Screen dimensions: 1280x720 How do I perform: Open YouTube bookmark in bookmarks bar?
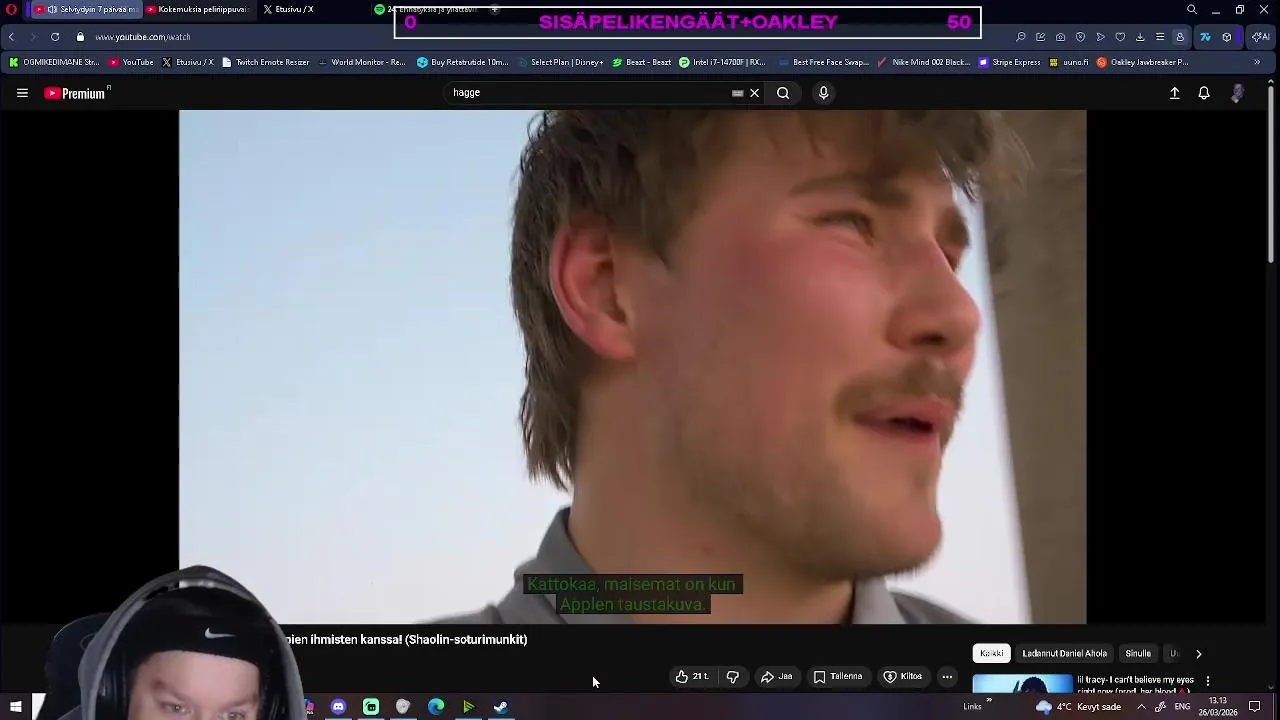(x=131, y=62)
